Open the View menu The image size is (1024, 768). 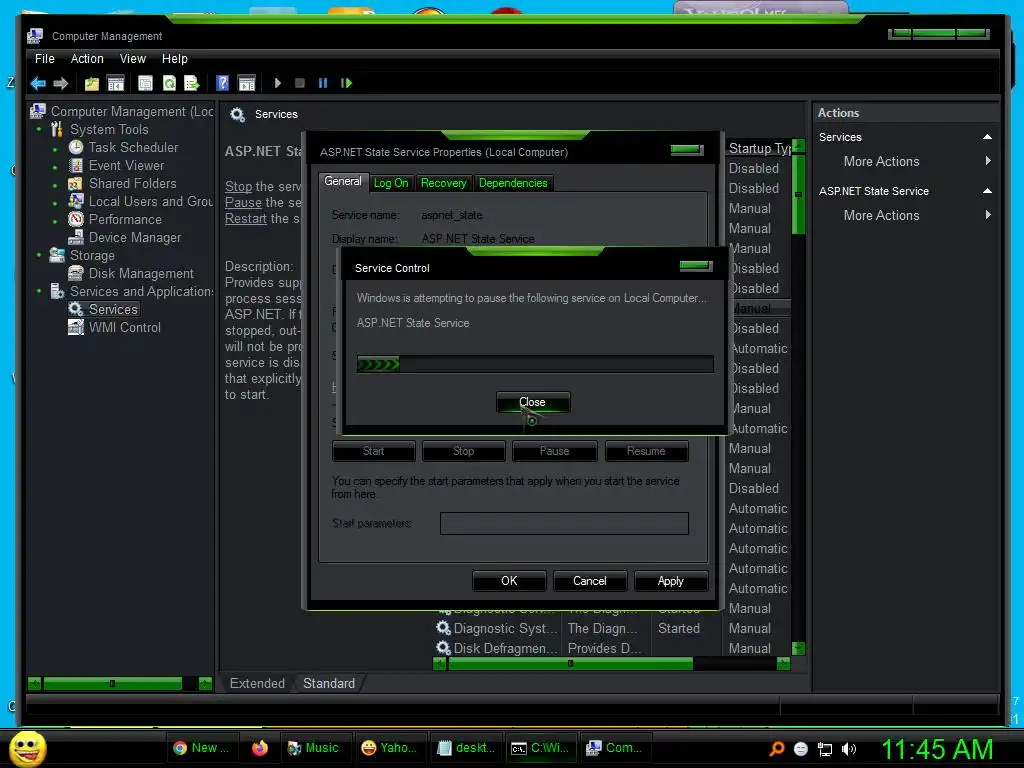(x=133, y=59)
